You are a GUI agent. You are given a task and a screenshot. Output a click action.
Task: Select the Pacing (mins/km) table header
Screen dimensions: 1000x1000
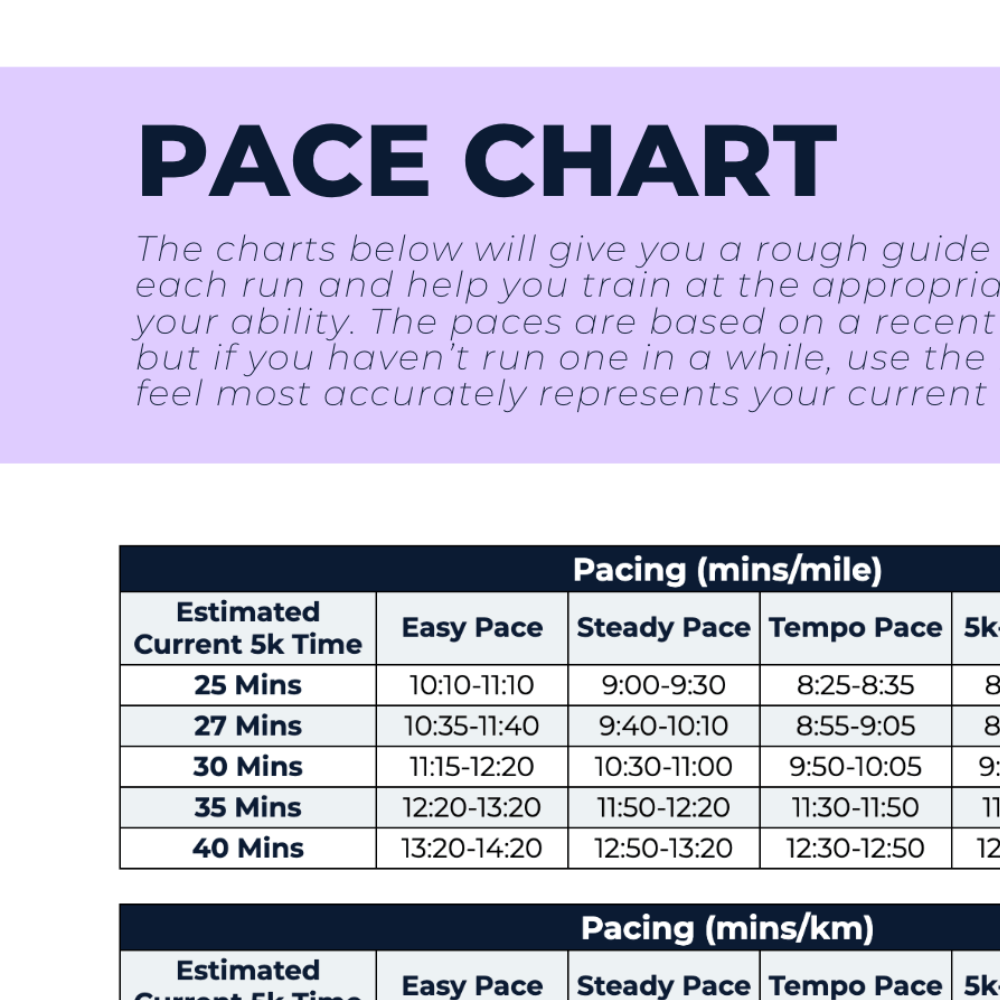727,929
